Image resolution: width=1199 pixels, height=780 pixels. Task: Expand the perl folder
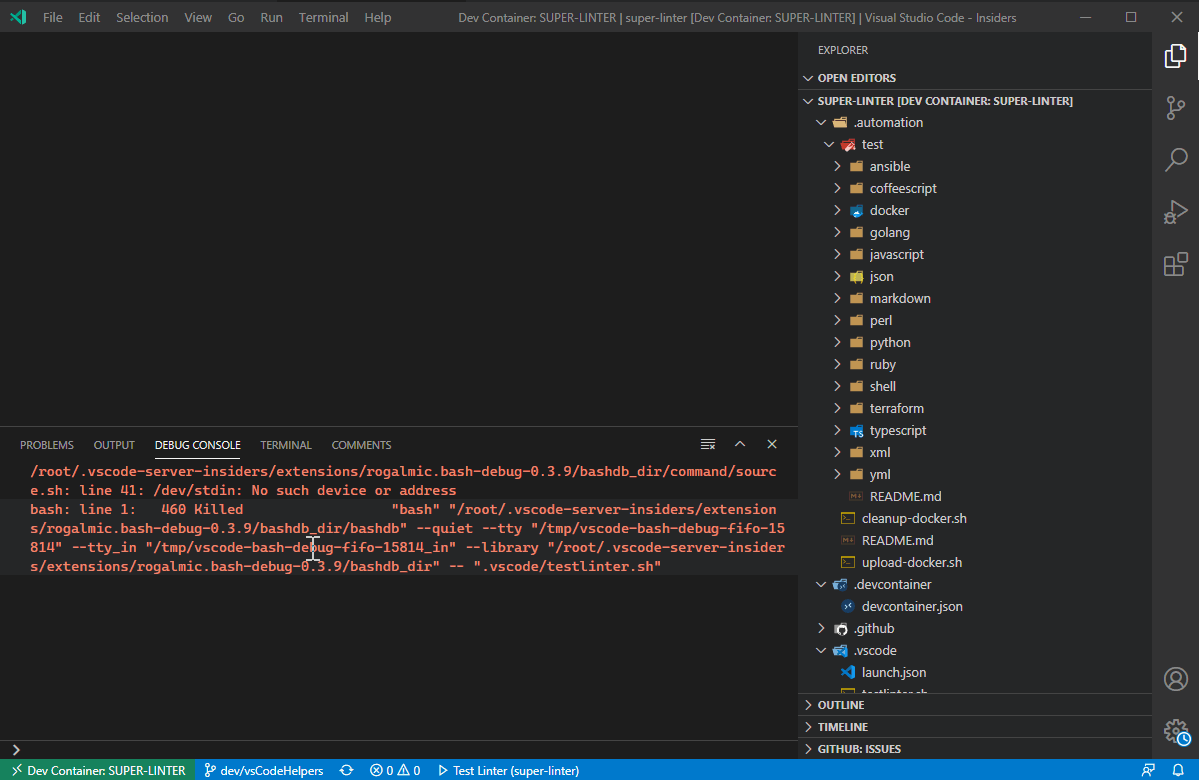975,320
